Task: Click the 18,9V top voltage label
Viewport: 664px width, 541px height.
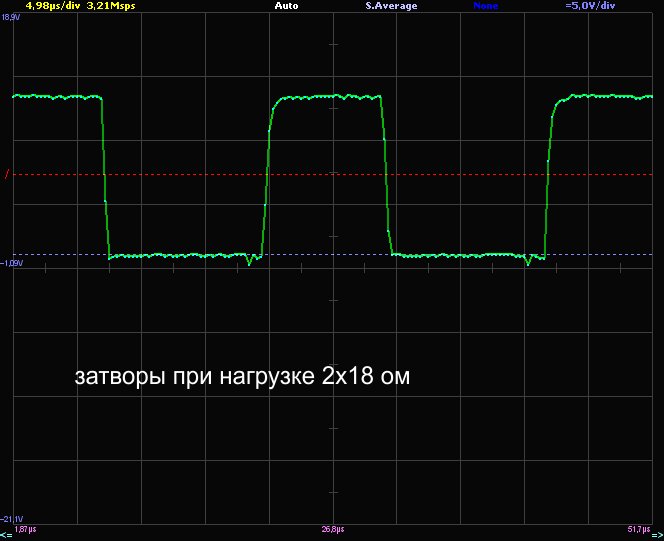Action: (11, 17)
